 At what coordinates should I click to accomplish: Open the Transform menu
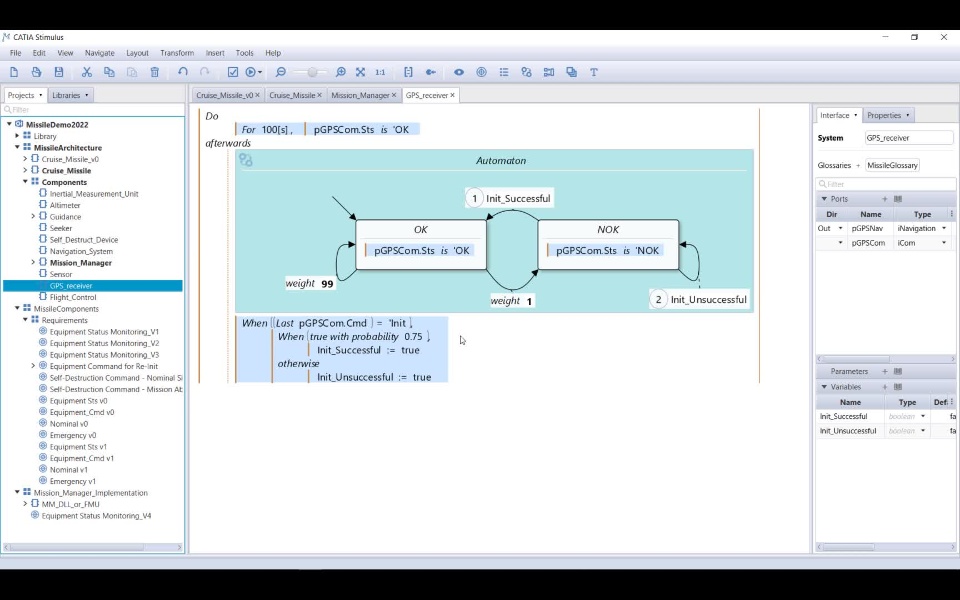(x=177, y=53)
